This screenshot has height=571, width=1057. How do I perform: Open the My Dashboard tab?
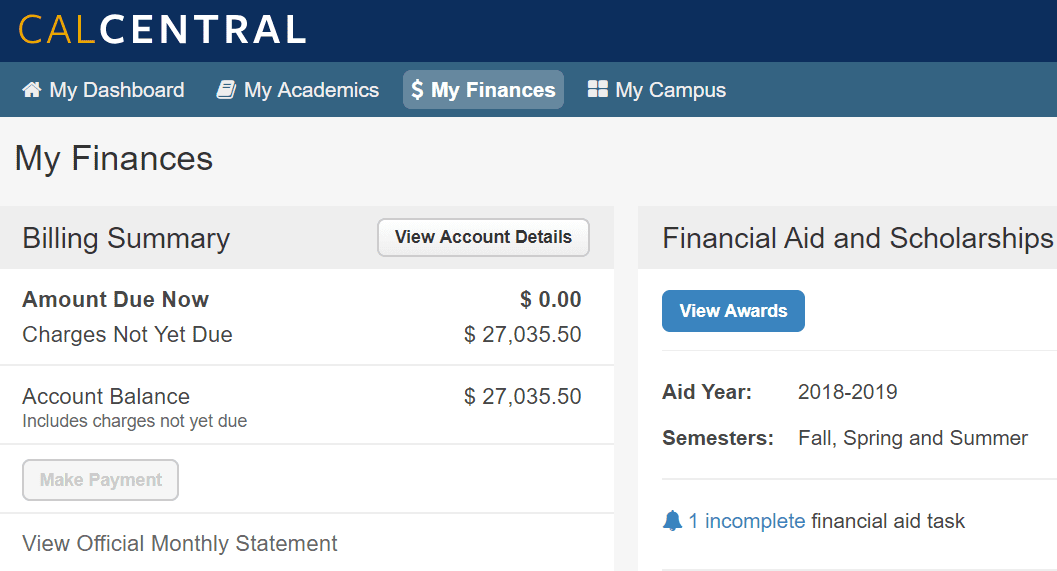pyautogui.click(x=102, y=90)
